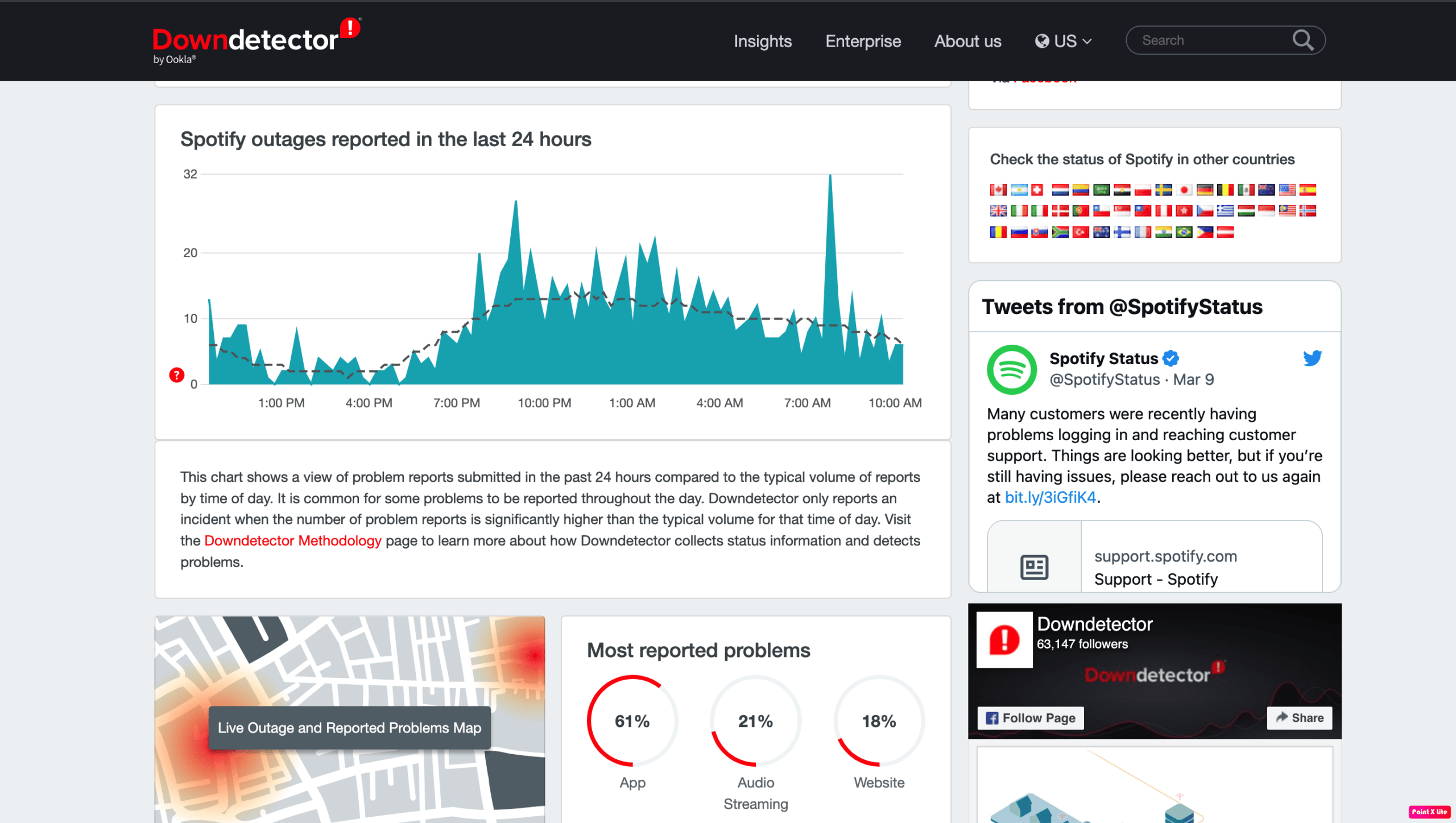Viewport: 1456px width, 823px height.
Task: Click the Insights menu item
Action: pos(762,40)
